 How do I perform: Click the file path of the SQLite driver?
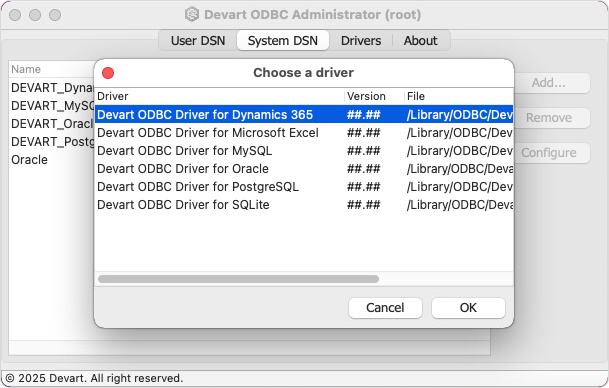coord(459,205)
